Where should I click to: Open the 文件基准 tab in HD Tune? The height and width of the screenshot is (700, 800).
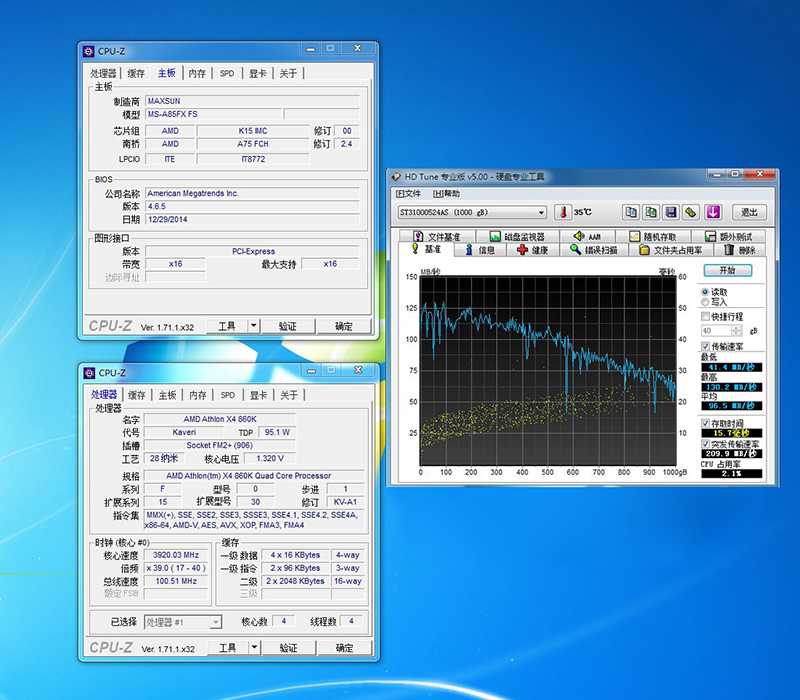437,237
